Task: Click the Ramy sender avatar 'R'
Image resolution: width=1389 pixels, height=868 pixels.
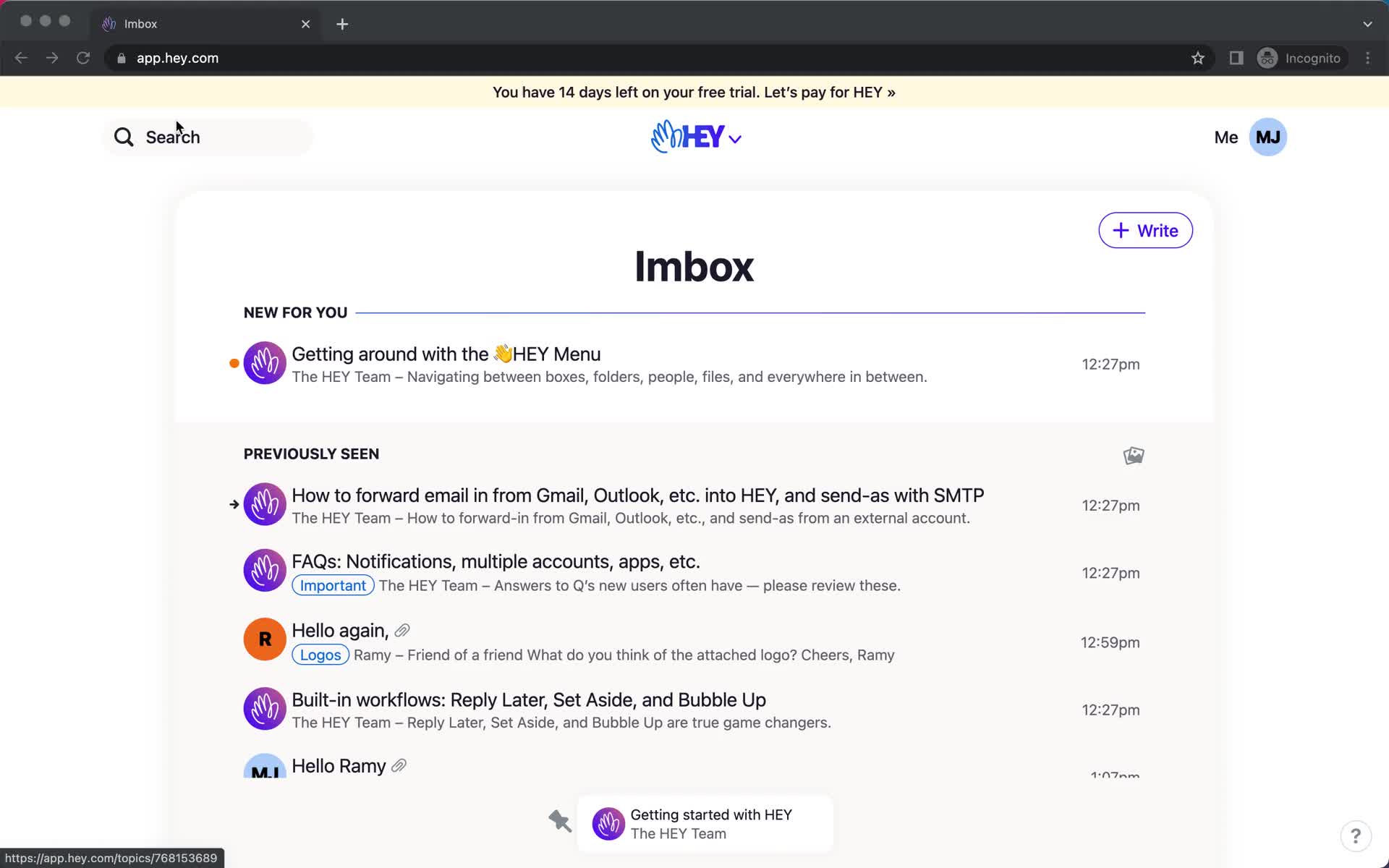Action: click(x=265, y=639)
